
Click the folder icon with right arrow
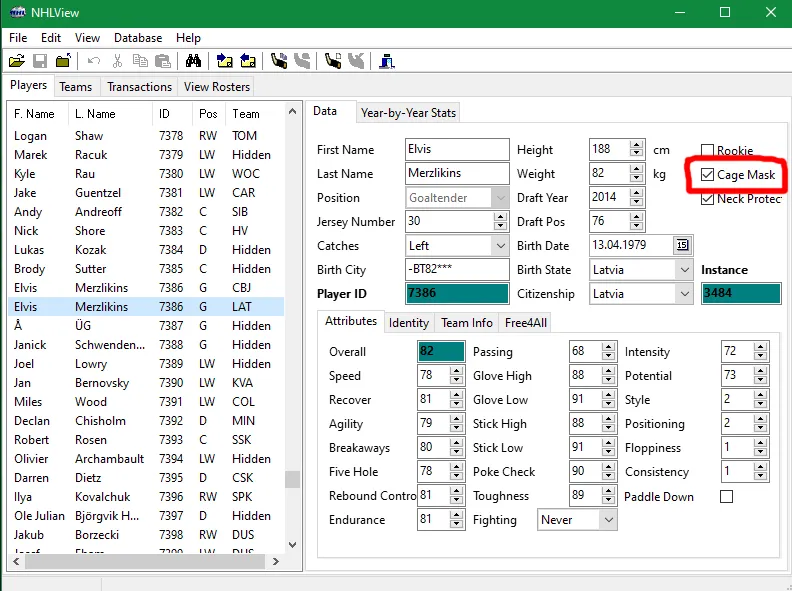click(x=224, y=61)
